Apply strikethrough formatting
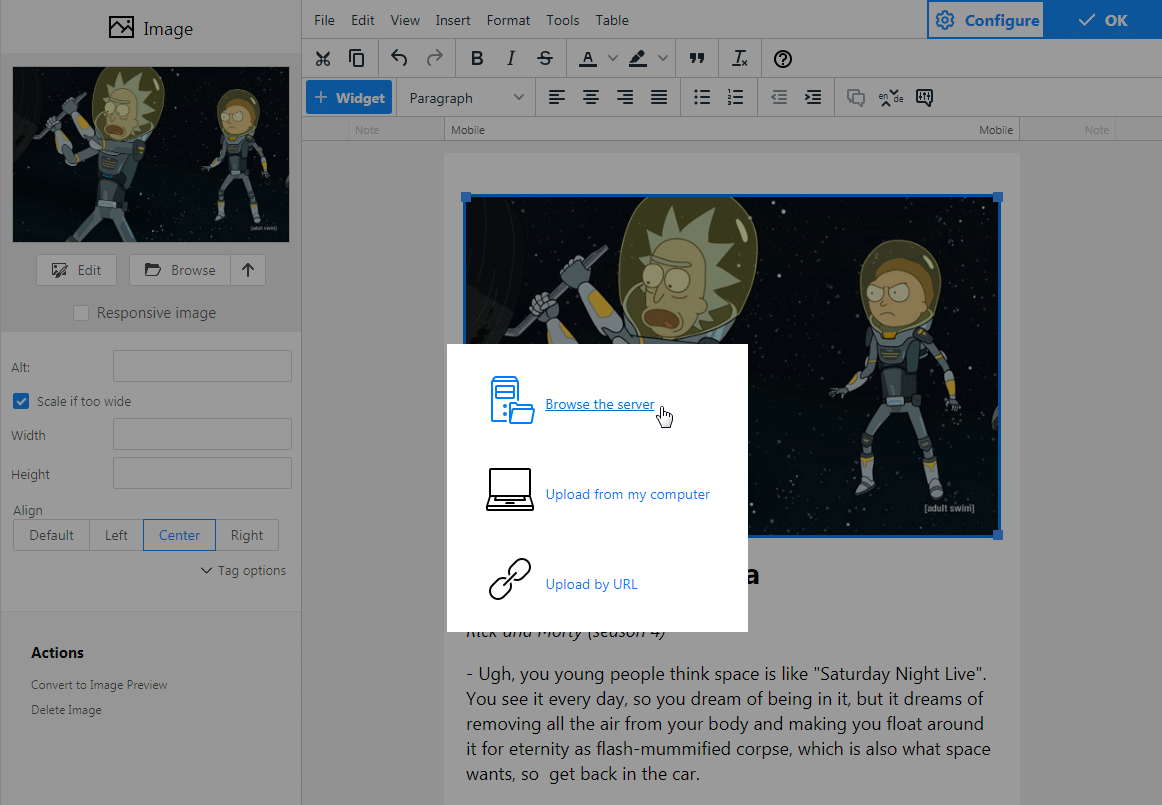 545,59
